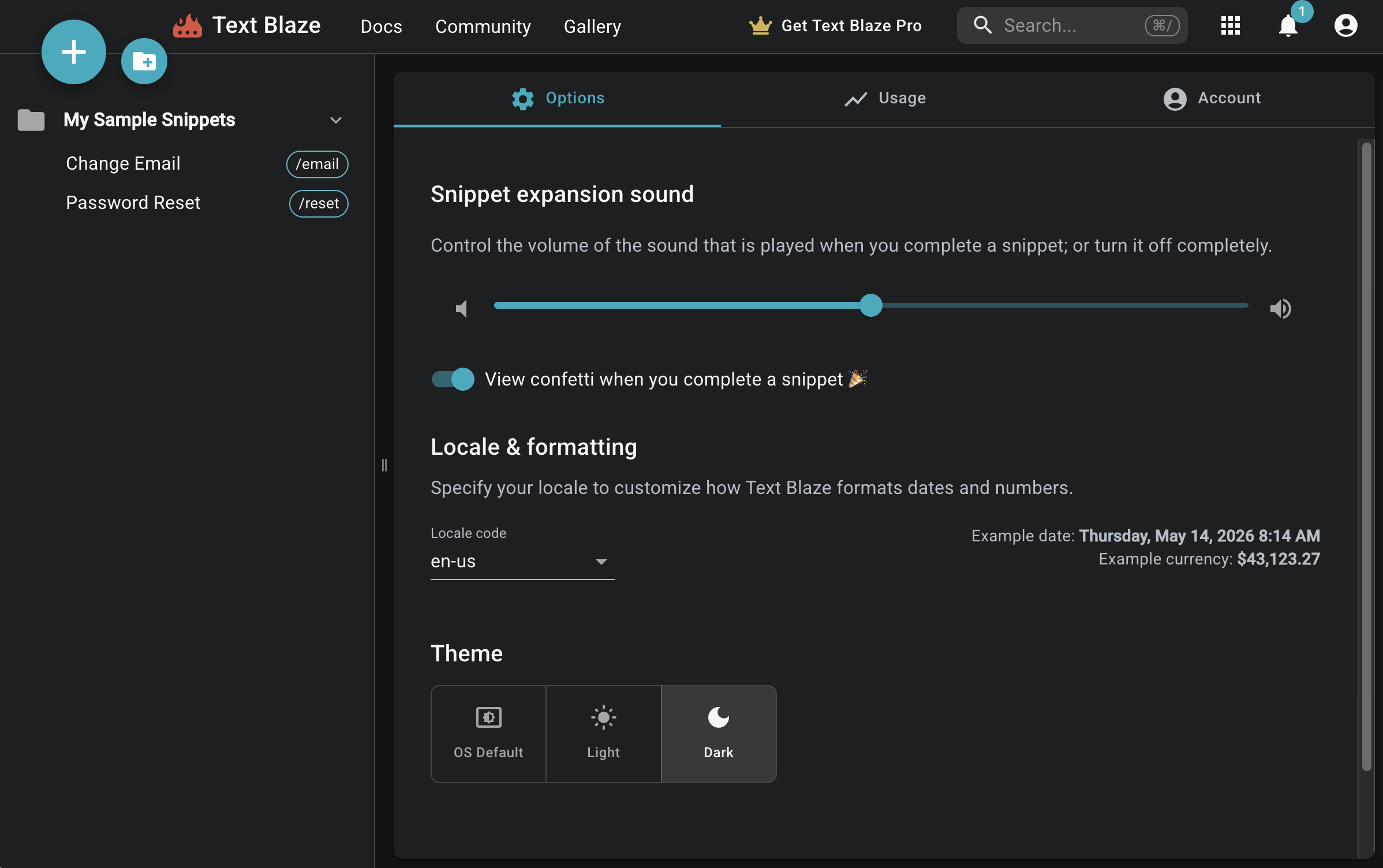Viewport: 1383px width, 868px height.
Task: Click the /email shortcut badge
Action: tap(317, 164)
